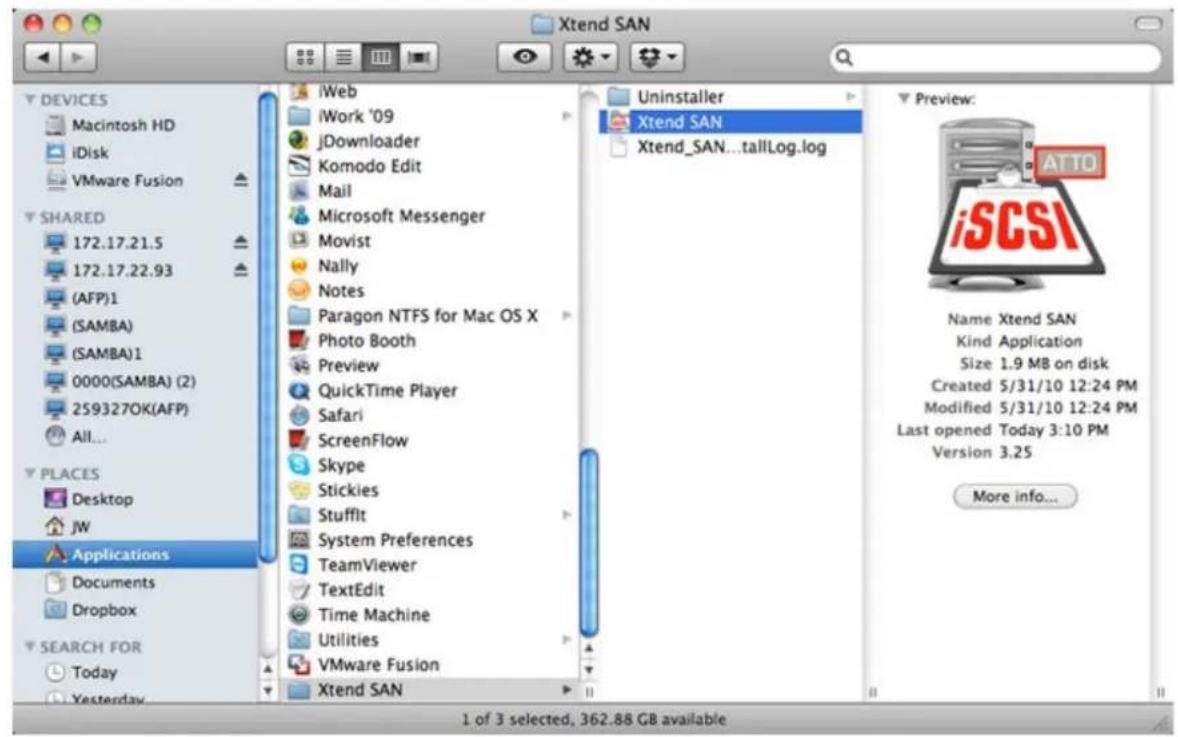1178x737 pixels.
Task: Click the Quick Look eye button
Action: pyautogui.click(x=524, y=57)
